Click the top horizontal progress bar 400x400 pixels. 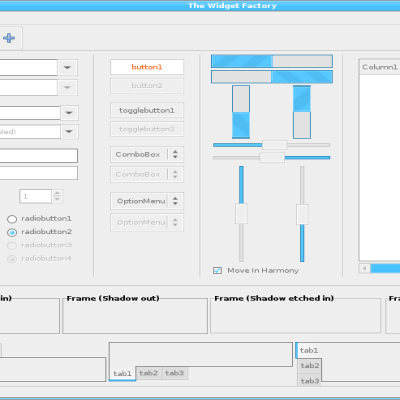(x=272, y=61)
